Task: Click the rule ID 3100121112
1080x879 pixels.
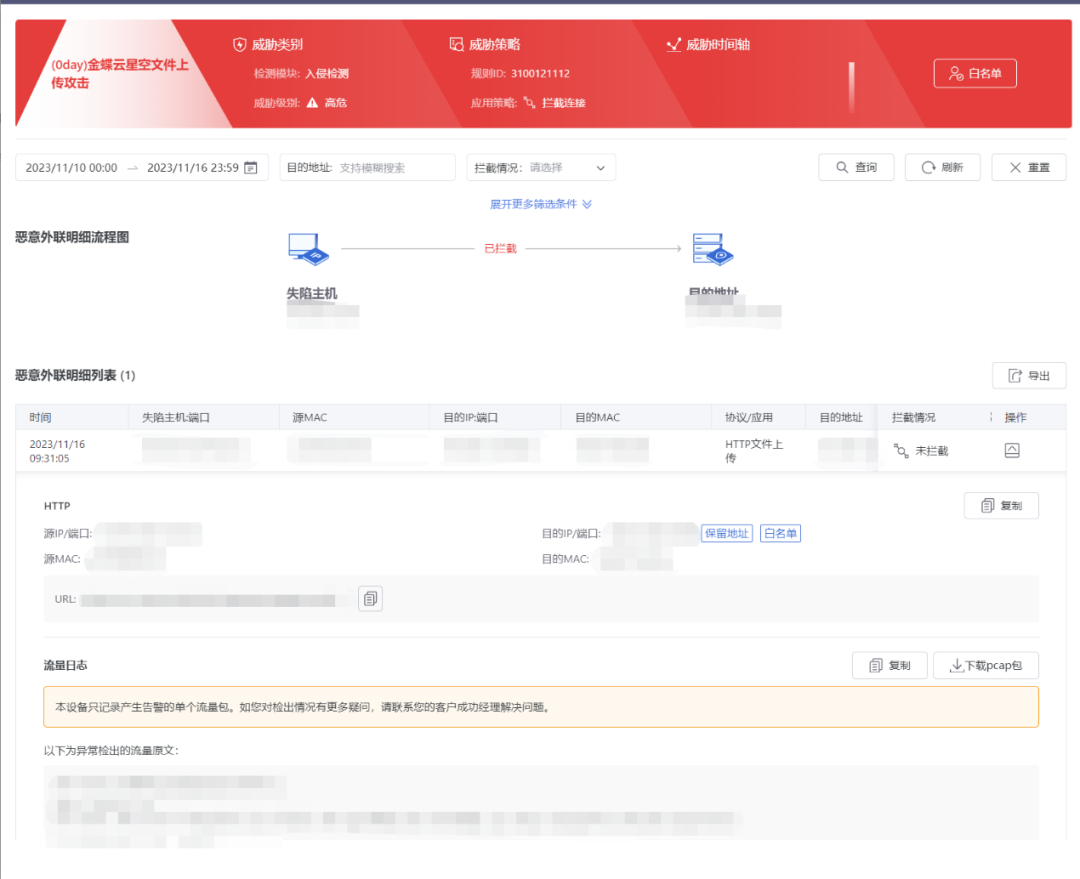Action: pos(540,74)
